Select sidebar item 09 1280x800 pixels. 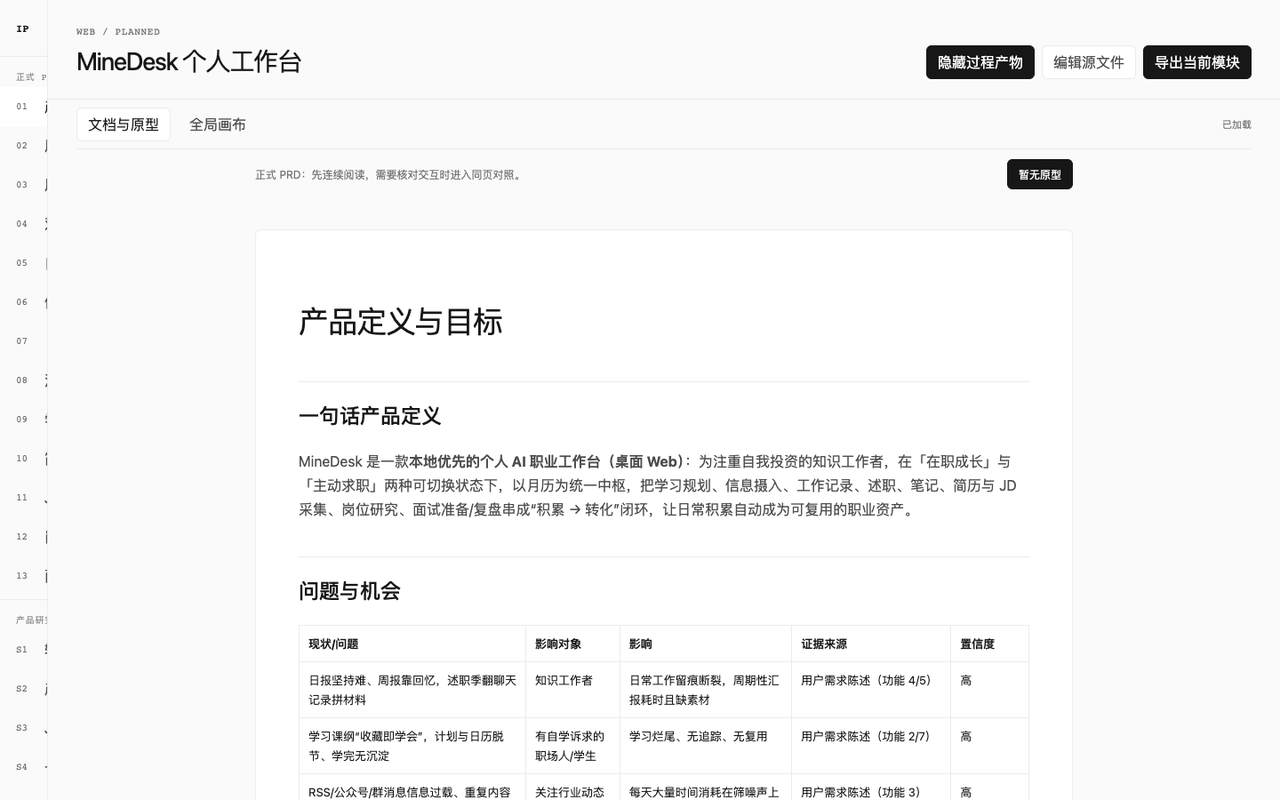point(24,418)
